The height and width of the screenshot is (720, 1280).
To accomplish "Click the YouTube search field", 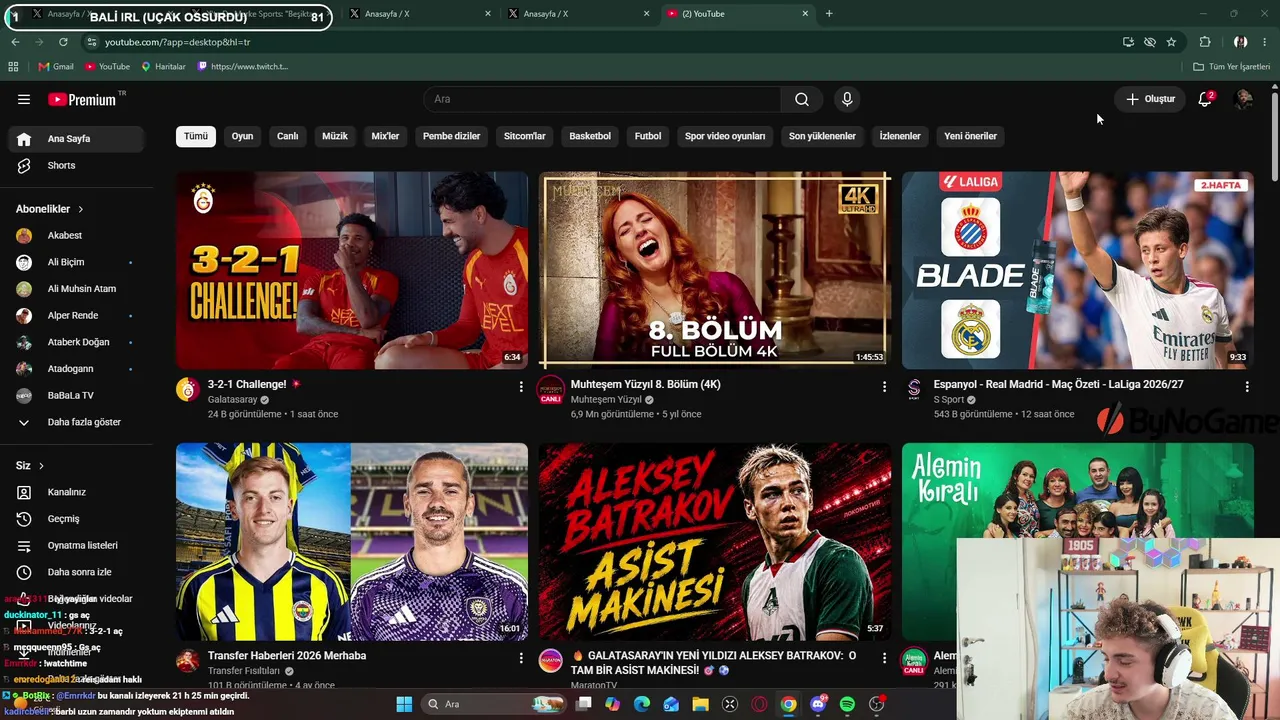I will pyautogui.click(x=602, y=99).
